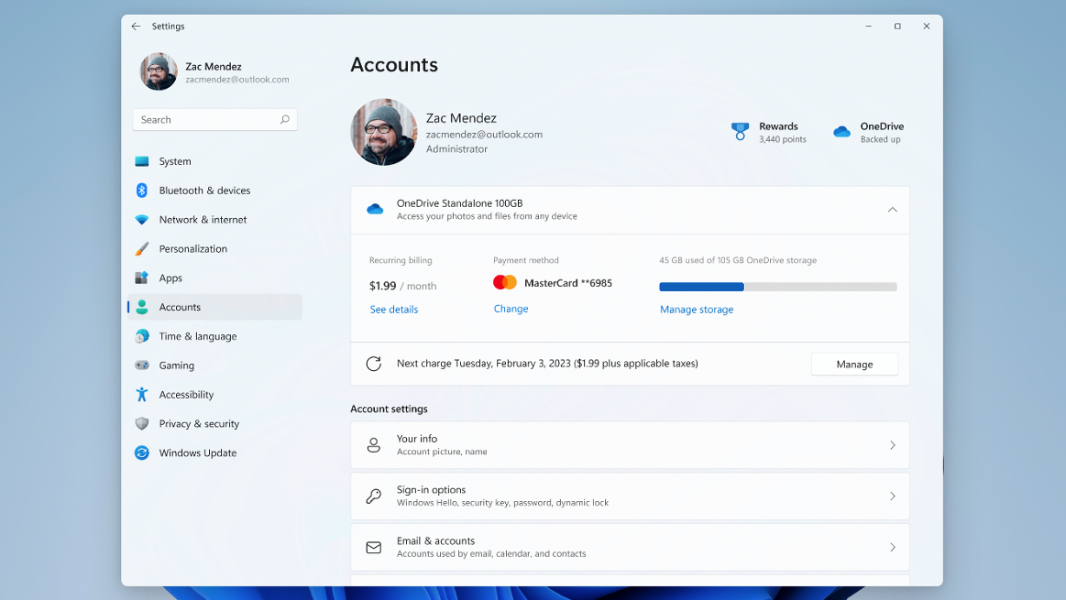Click the Accessibility person icon
Viewport: 1066px width, 600px height.
click(x=142, y=395)
